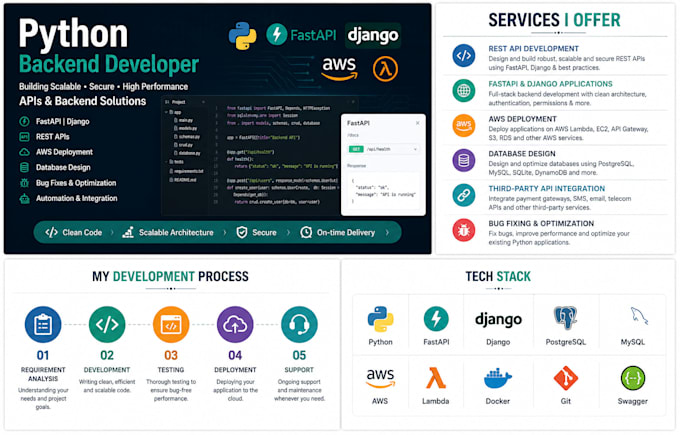Click the Git logo in Tech Stack
Image resolution: width=680 pixels, height=435 pixels.
[x=566, y=378]
